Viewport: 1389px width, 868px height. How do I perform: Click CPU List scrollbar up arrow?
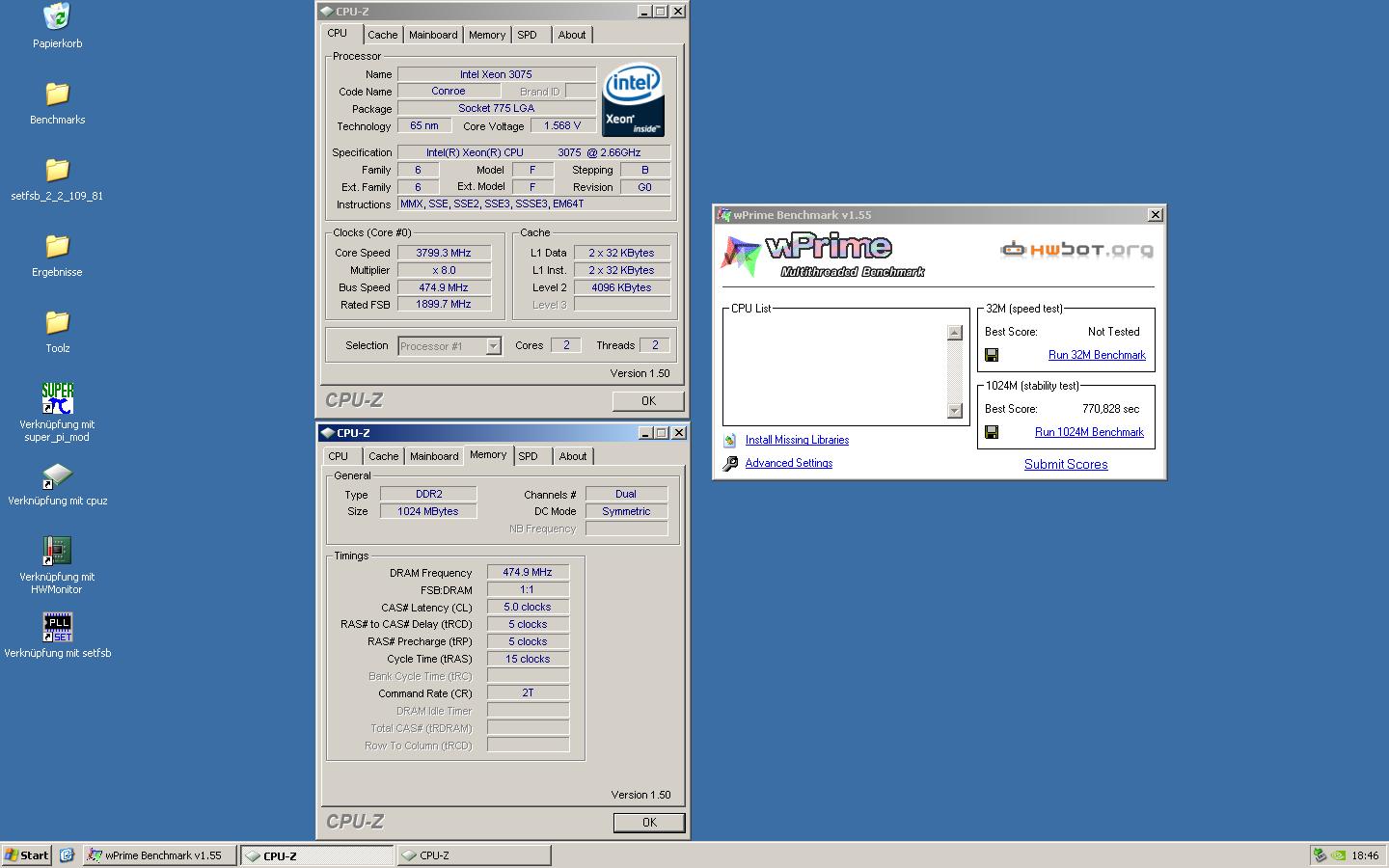coord(955,333)
